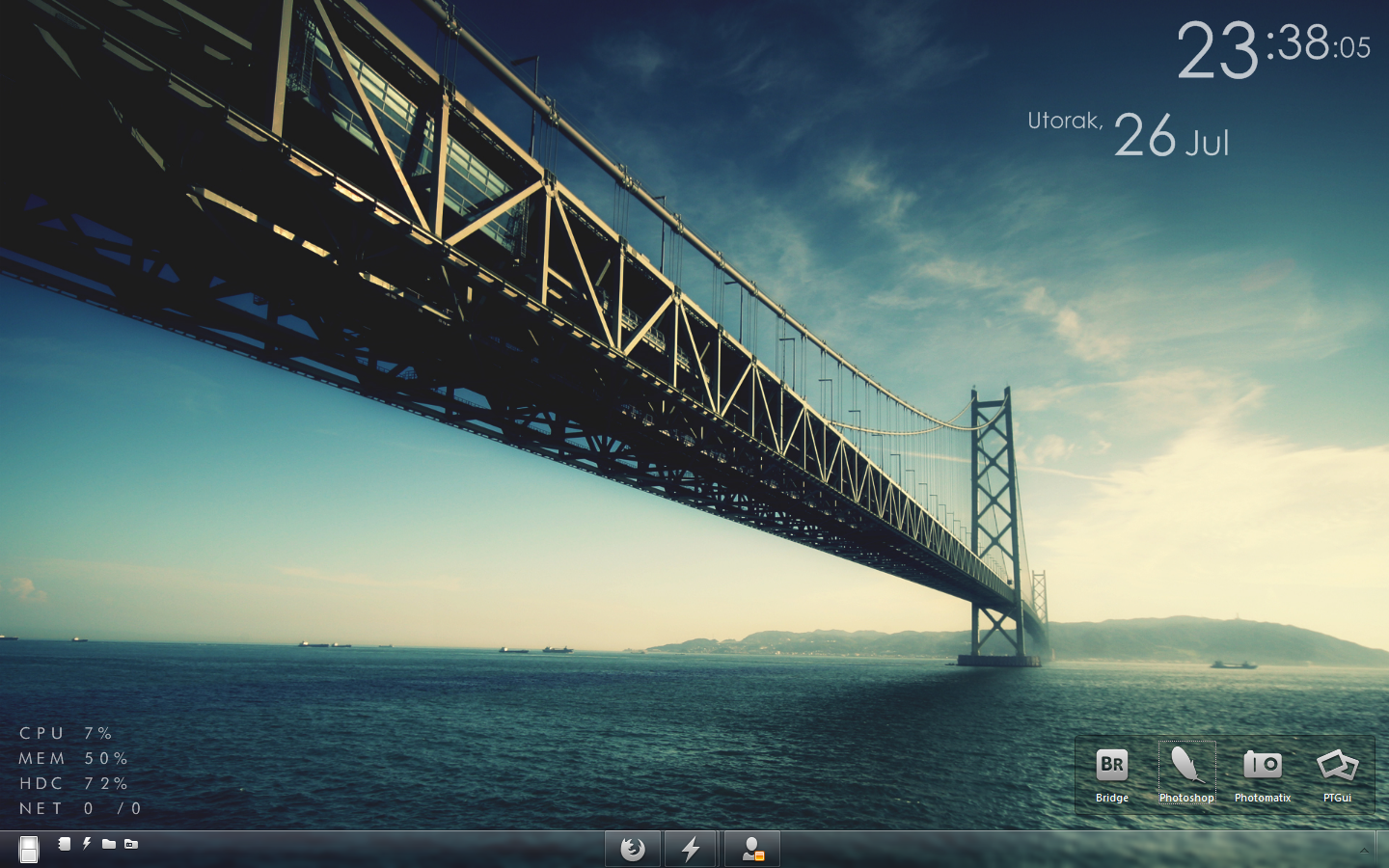Open the PTGui shortcut
1389x868 pixels.
point(1337,774)
